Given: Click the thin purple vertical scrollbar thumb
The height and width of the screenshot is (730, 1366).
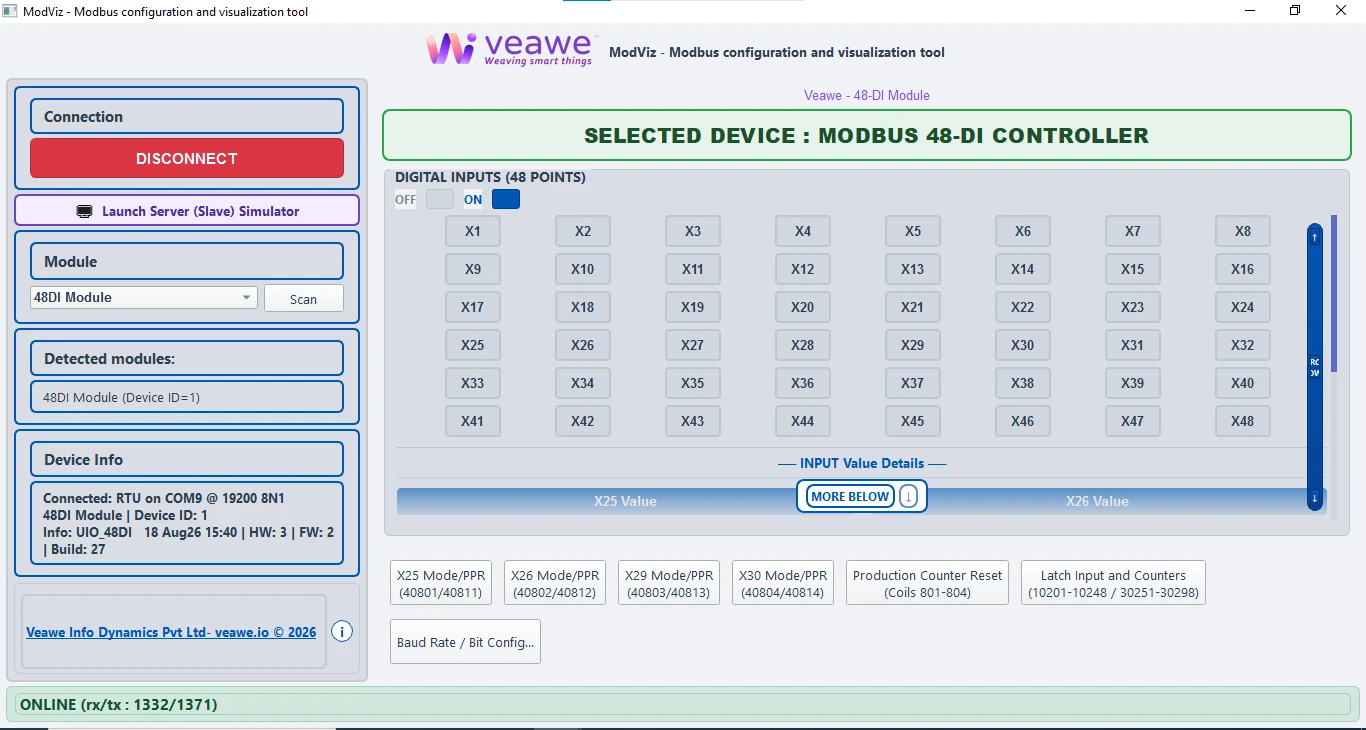Looking at the screenshot, I should [x=1334, y=293].
